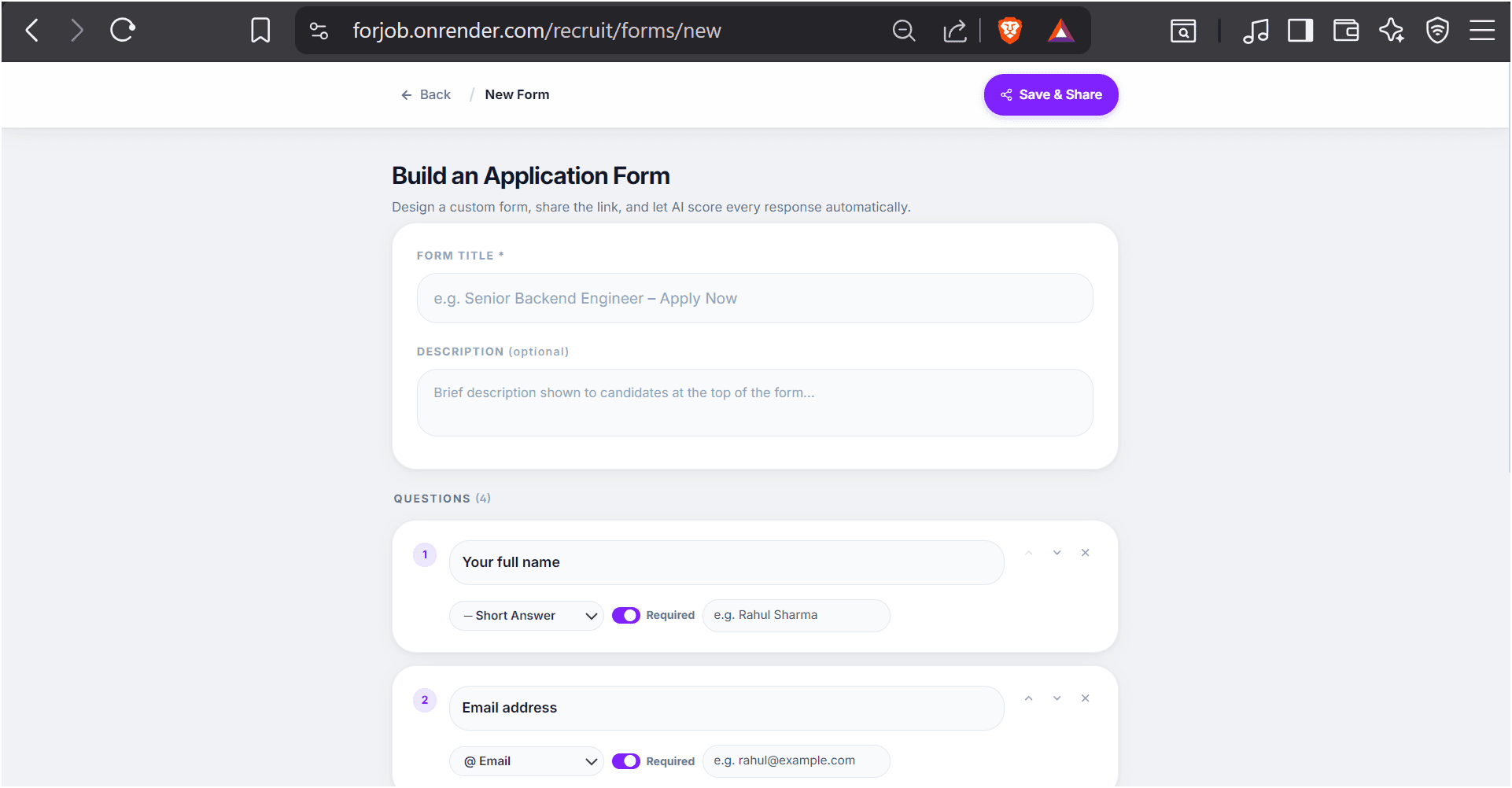Open the Brave Wallet icon
The width and height of the screenshot is (1512, 788).
click(1346, 31)
